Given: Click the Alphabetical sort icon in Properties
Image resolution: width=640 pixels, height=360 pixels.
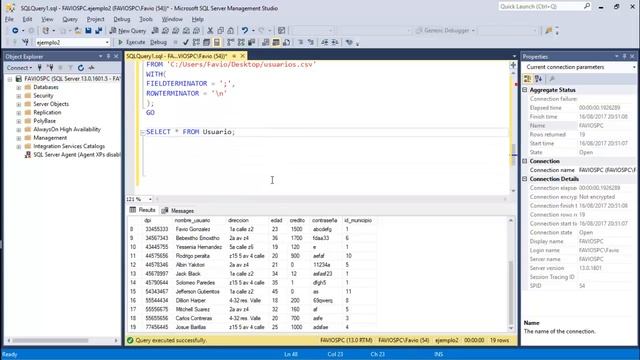Looking at the screenshot, I should (538, 79).
